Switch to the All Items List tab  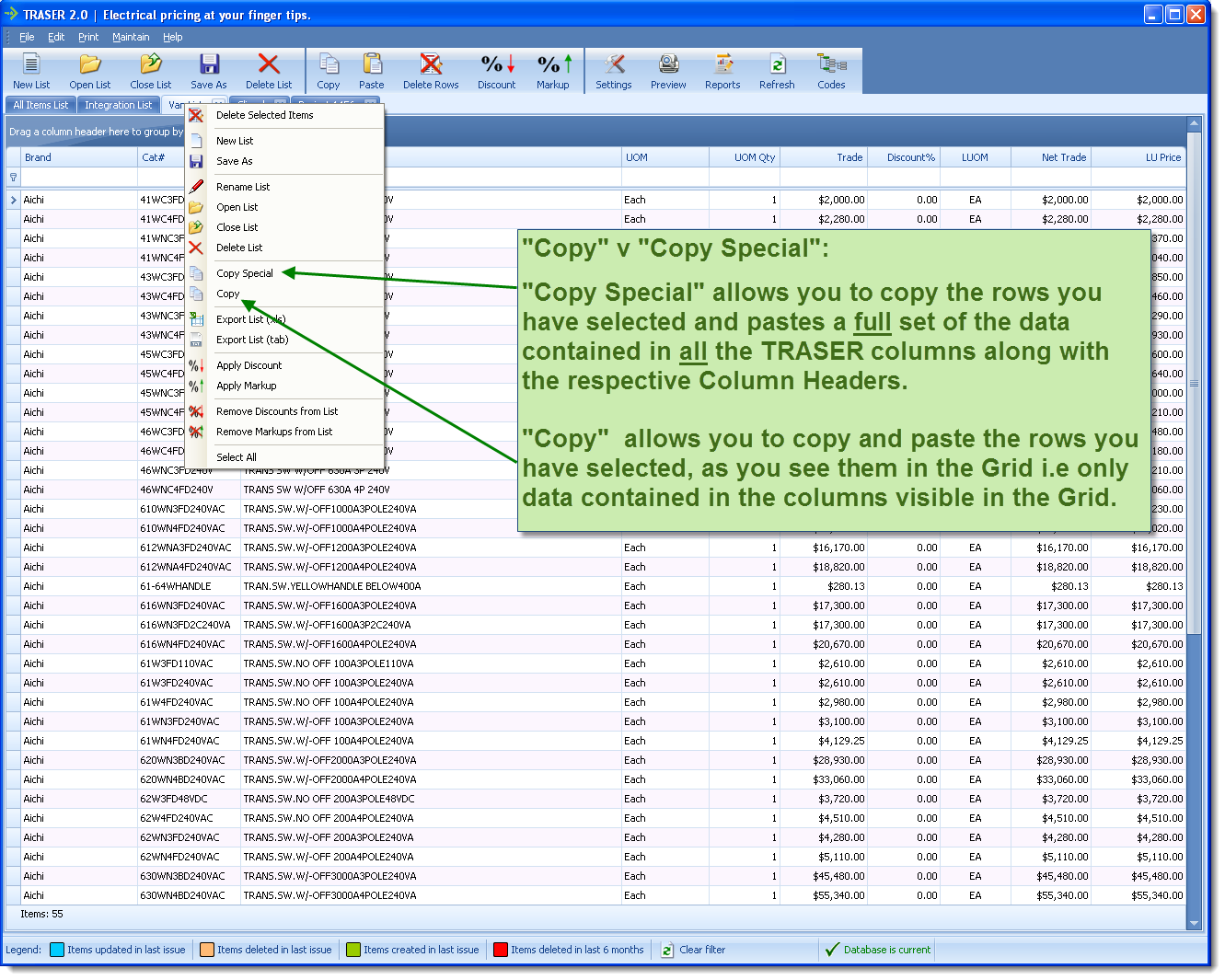coord(40,105)
